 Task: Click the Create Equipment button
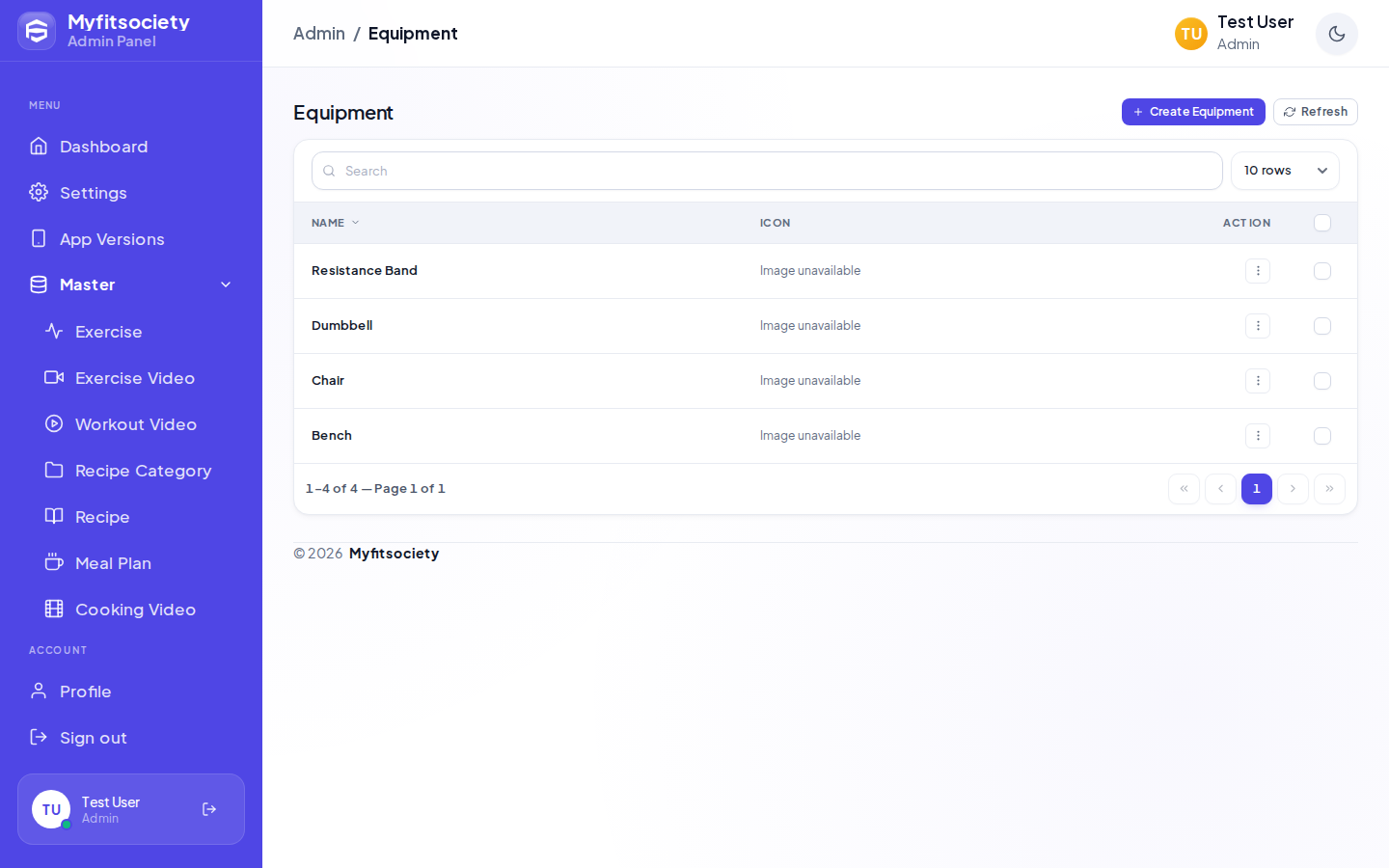[1193, 112]
